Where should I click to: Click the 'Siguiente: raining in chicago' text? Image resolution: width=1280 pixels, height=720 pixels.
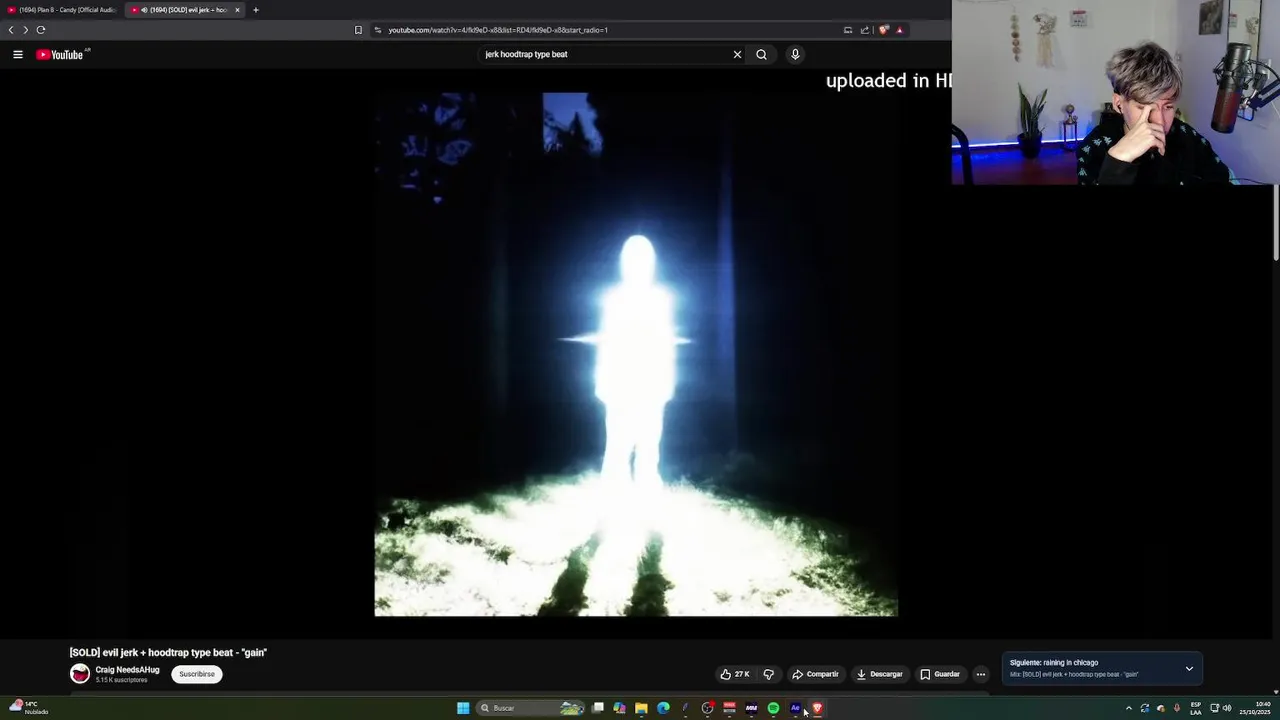1054,663
